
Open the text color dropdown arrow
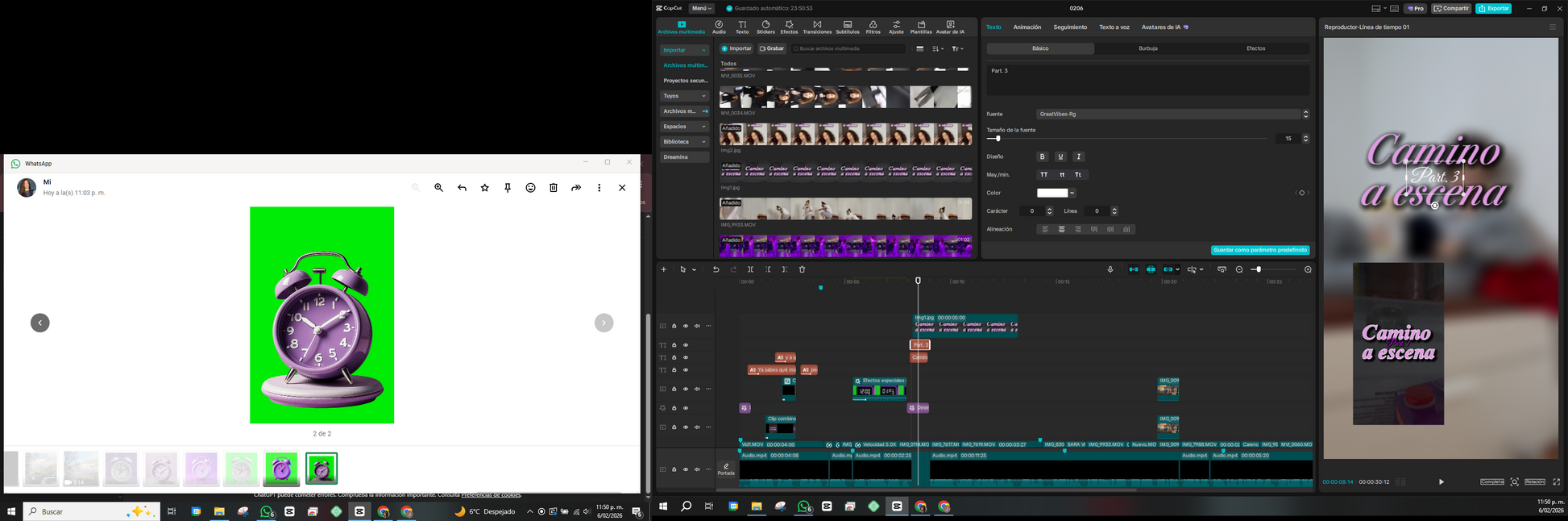tap(1072, 193)
